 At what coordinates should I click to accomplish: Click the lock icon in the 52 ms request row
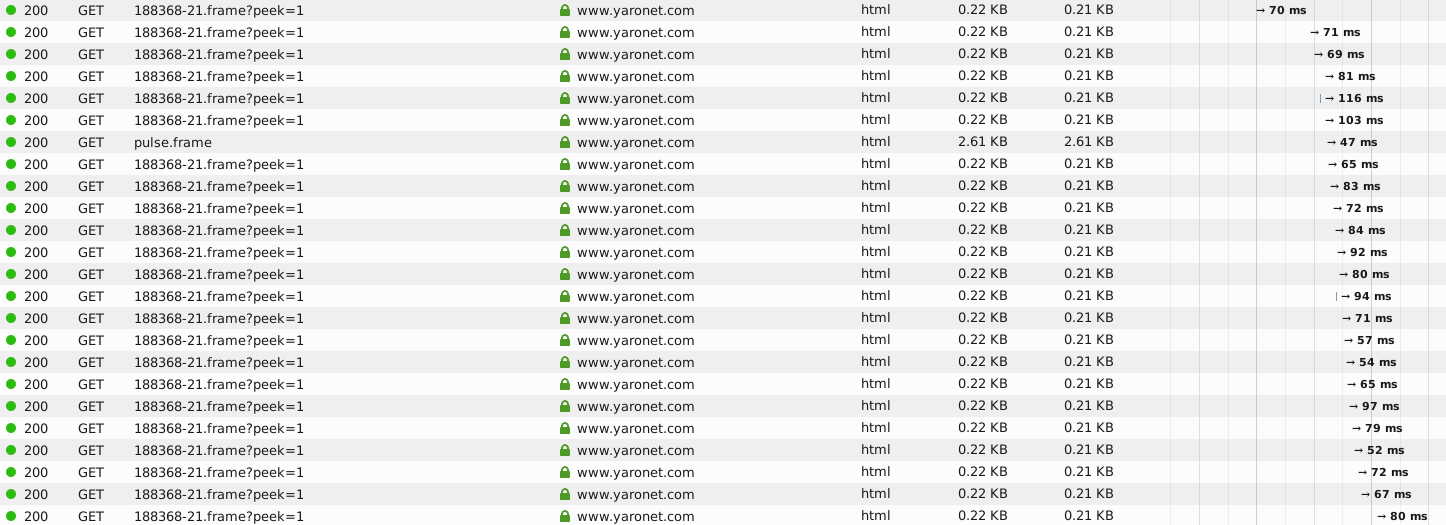[x=565, y=450]
